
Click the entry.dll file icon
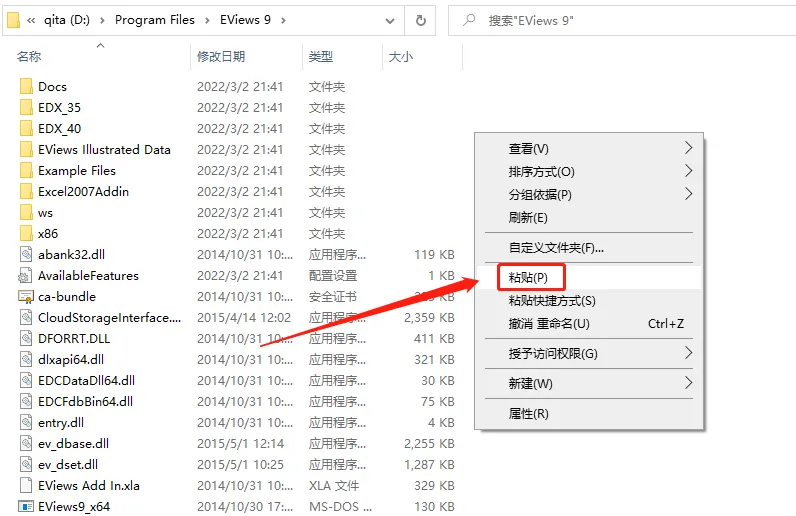click(x=26, y=422)
